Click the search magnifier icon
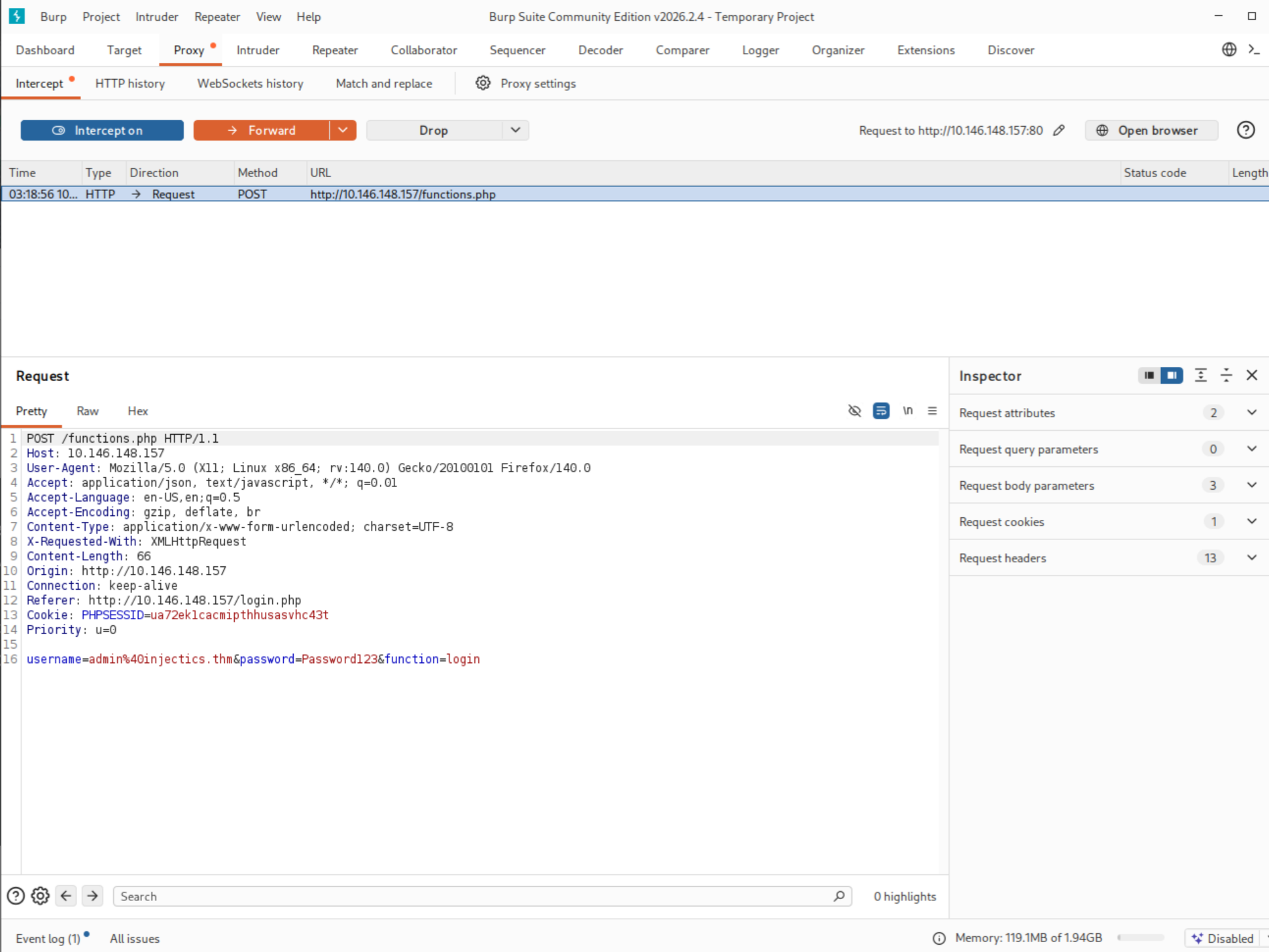The width and height of the screenshot is (1269, 952). (839, 896)
